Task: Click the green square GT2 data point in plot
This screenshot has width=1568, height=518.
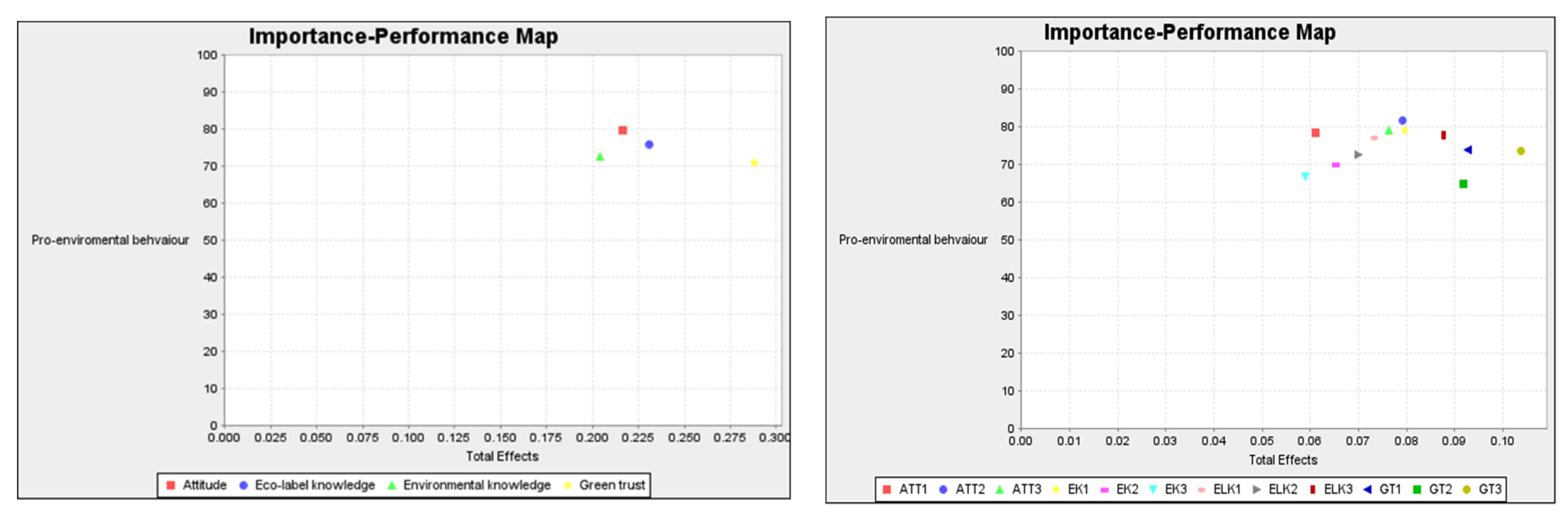Action: 1463,184
